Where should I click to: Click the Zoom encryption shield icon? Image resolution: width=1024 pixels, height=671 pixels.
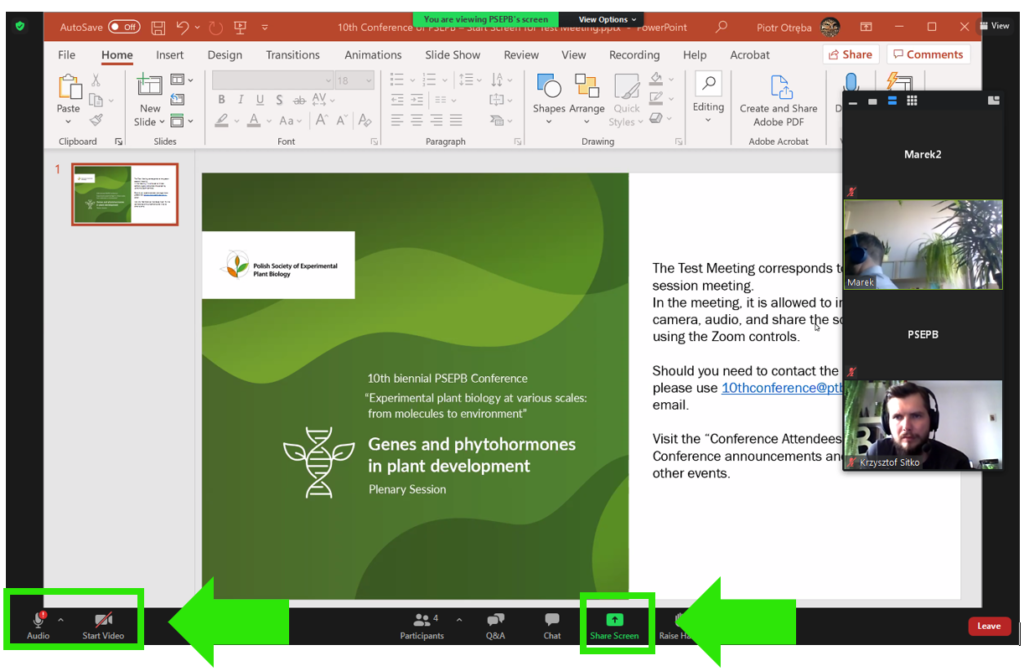pos(20,26)
